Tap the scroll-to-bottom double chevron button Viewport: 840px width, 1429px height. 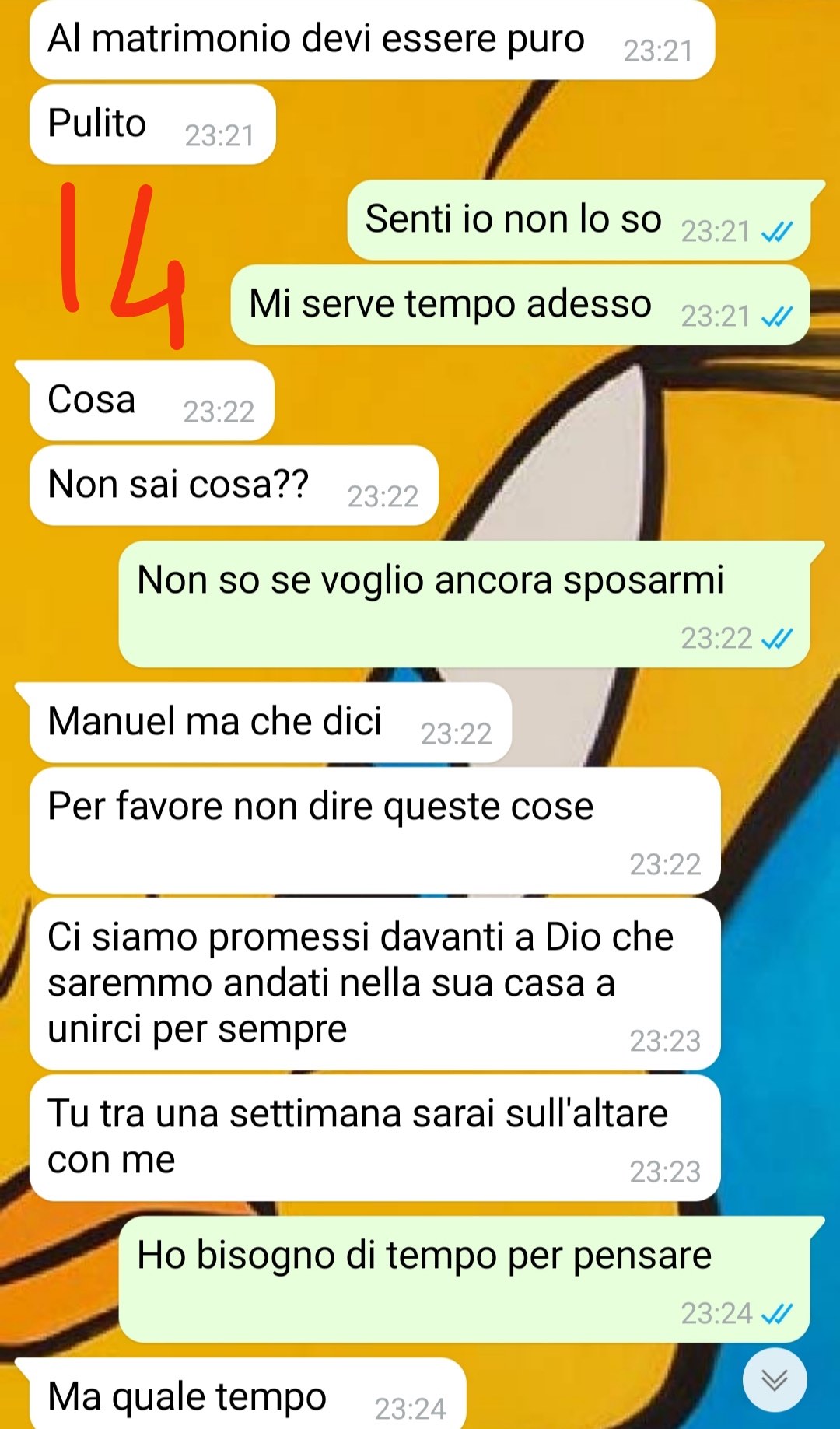(775, 1379)
